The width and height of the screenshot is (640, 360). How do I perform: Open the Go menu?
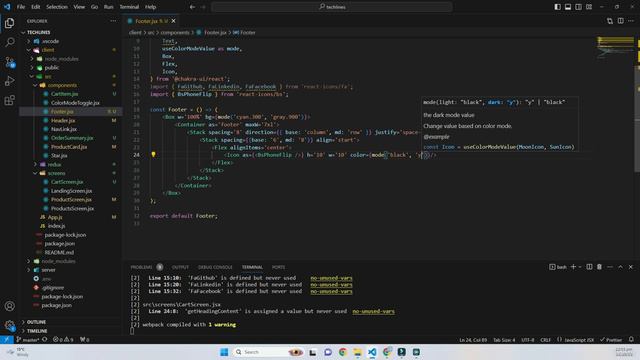94,7
